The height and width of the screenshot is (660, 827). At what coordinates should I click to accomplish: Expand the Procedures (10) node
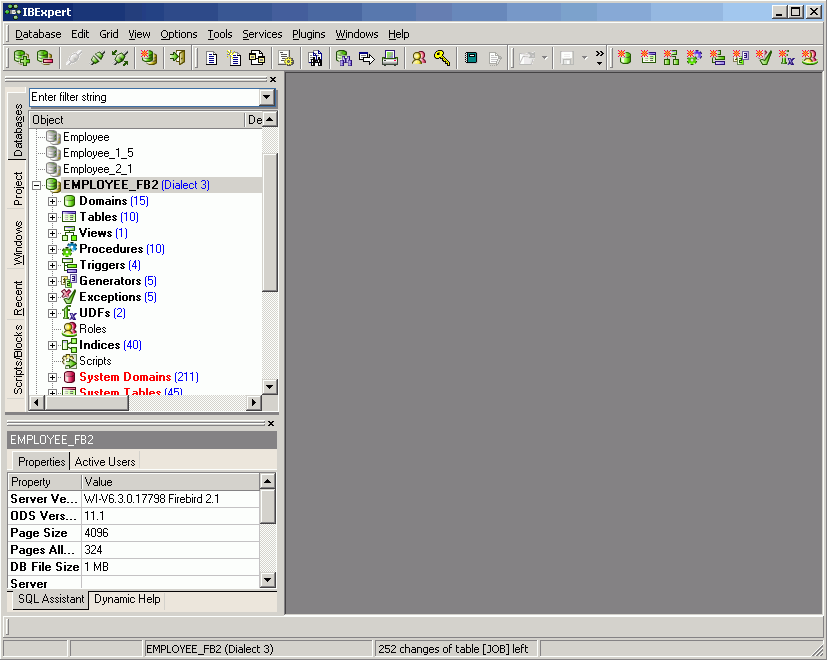point(52,250)
